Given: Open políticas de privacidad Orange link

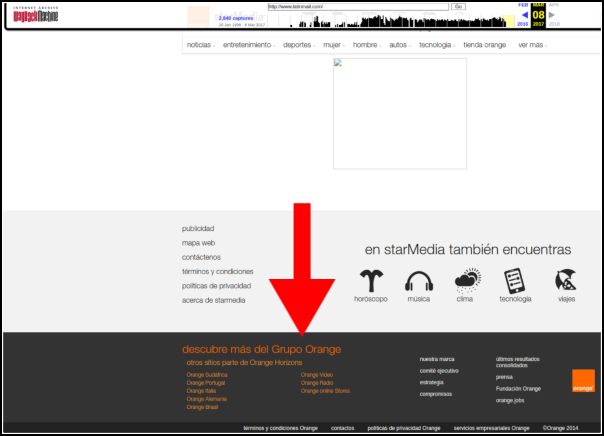Looking at the screenshot, I should [x=404, y=428].
